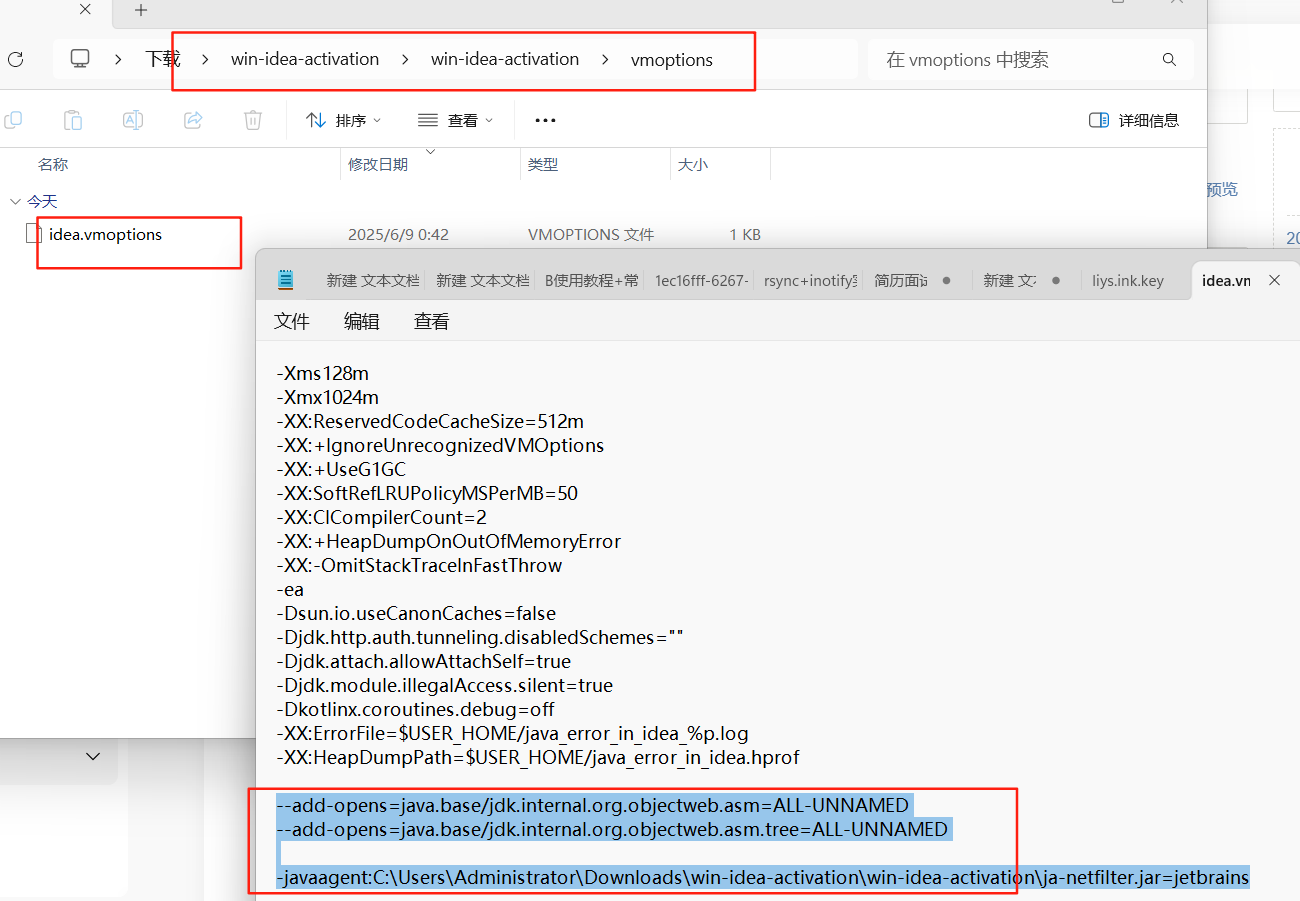Click the -Dsun.io.useCanonCaches=false line
Image resolution: width=1300 pixels, height=901 pixels.
click(x=416, y=613)
